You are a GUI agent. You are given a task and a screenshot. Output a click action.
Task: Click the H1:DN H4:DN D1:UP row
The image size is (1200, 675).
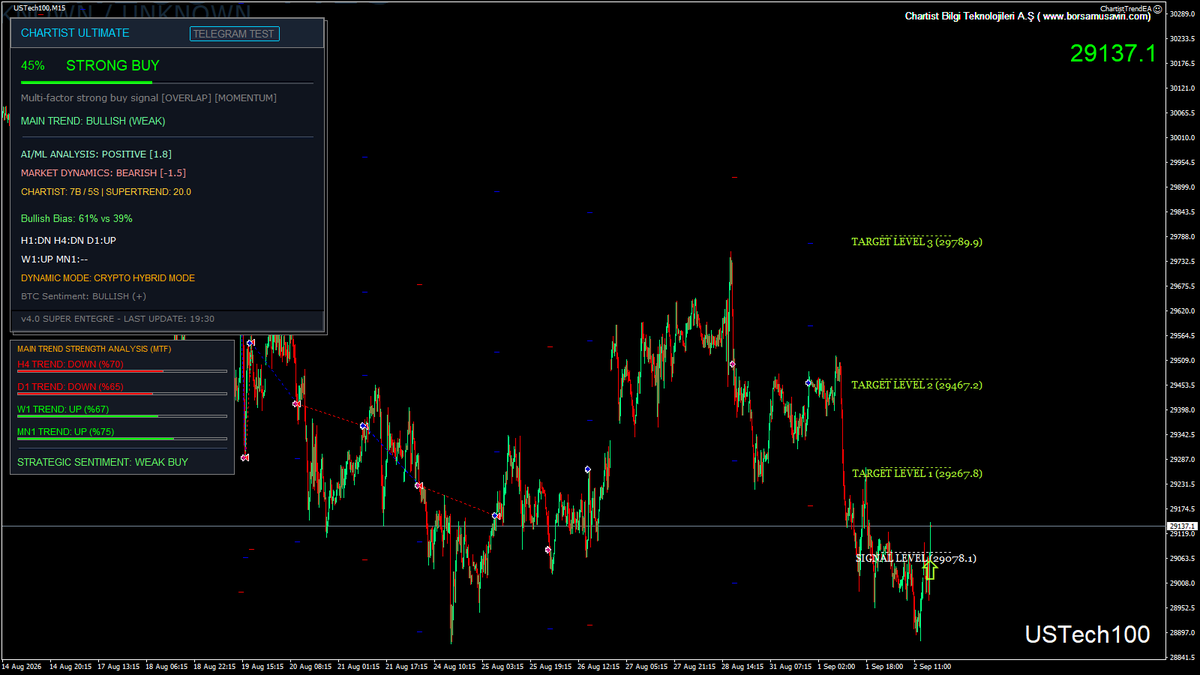coord(69,241)
